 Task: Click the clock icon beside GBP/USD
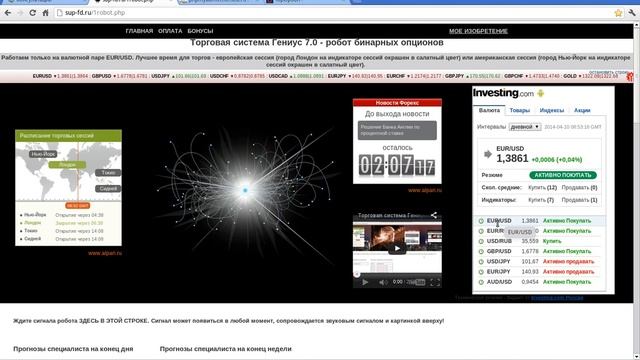(481, 251)
